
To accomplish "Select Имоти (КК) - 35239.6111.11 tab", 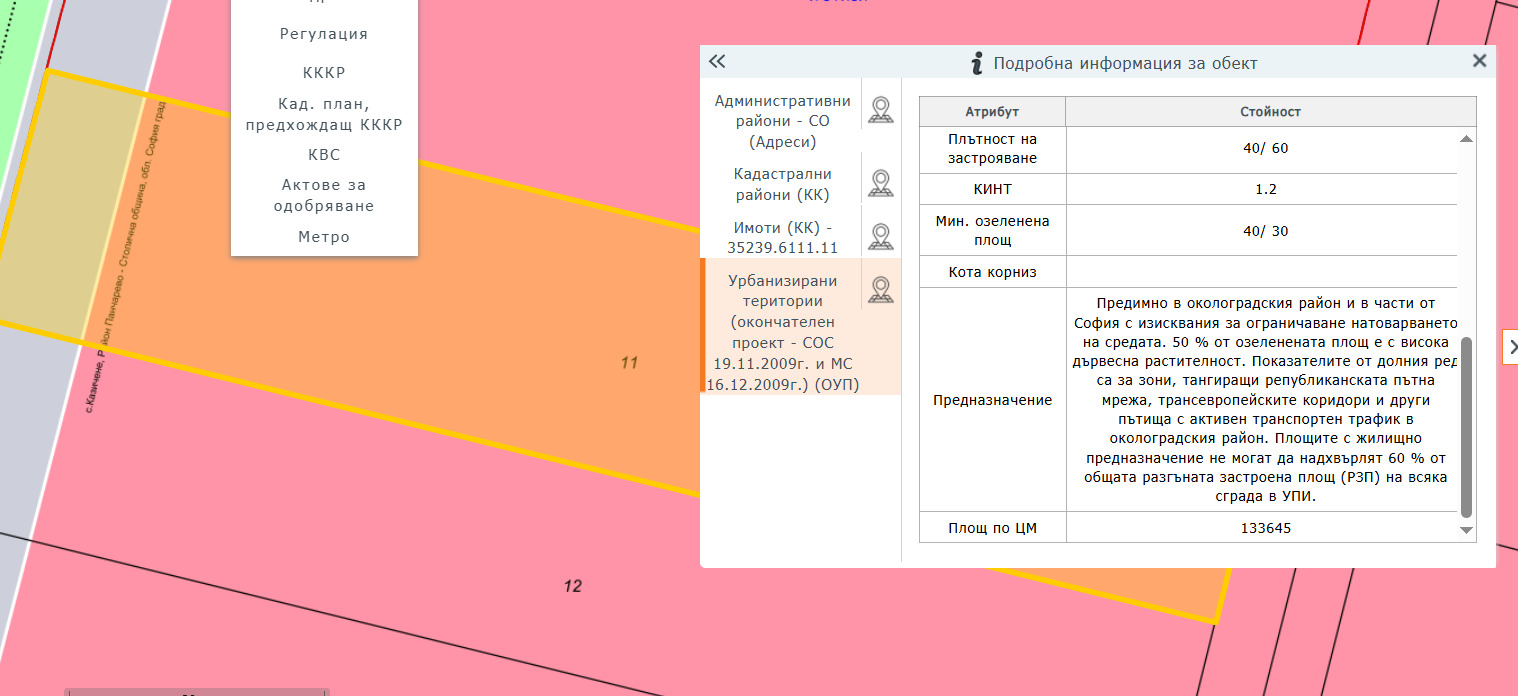I will (783, 237).
